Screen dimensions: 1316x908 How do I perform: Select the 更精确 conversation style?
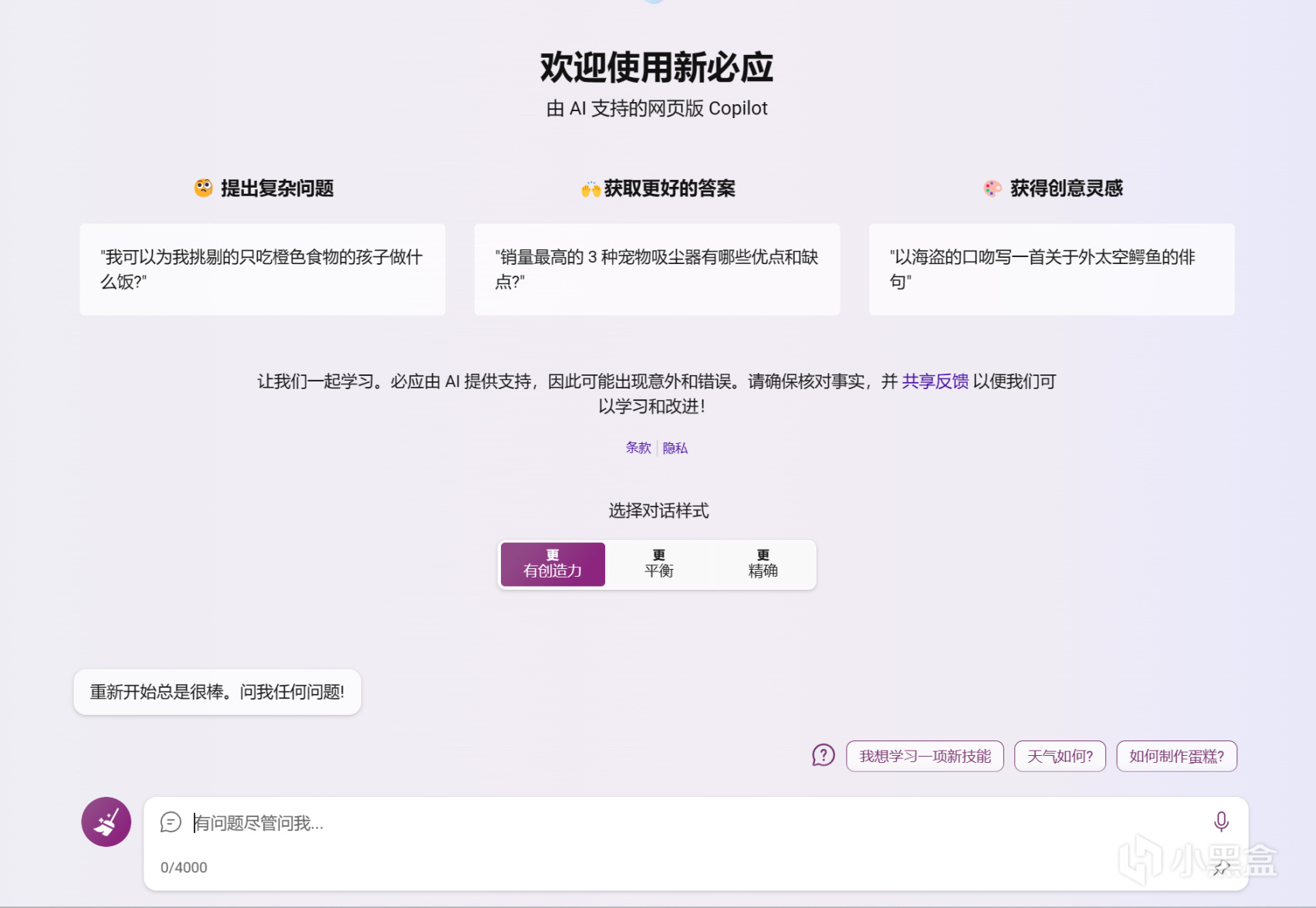763,564
